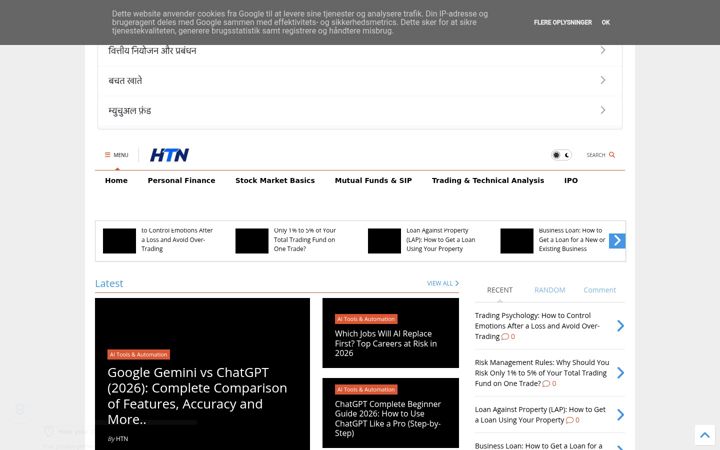Select the Comment tab
720x450 pixels.
[600, 290]
